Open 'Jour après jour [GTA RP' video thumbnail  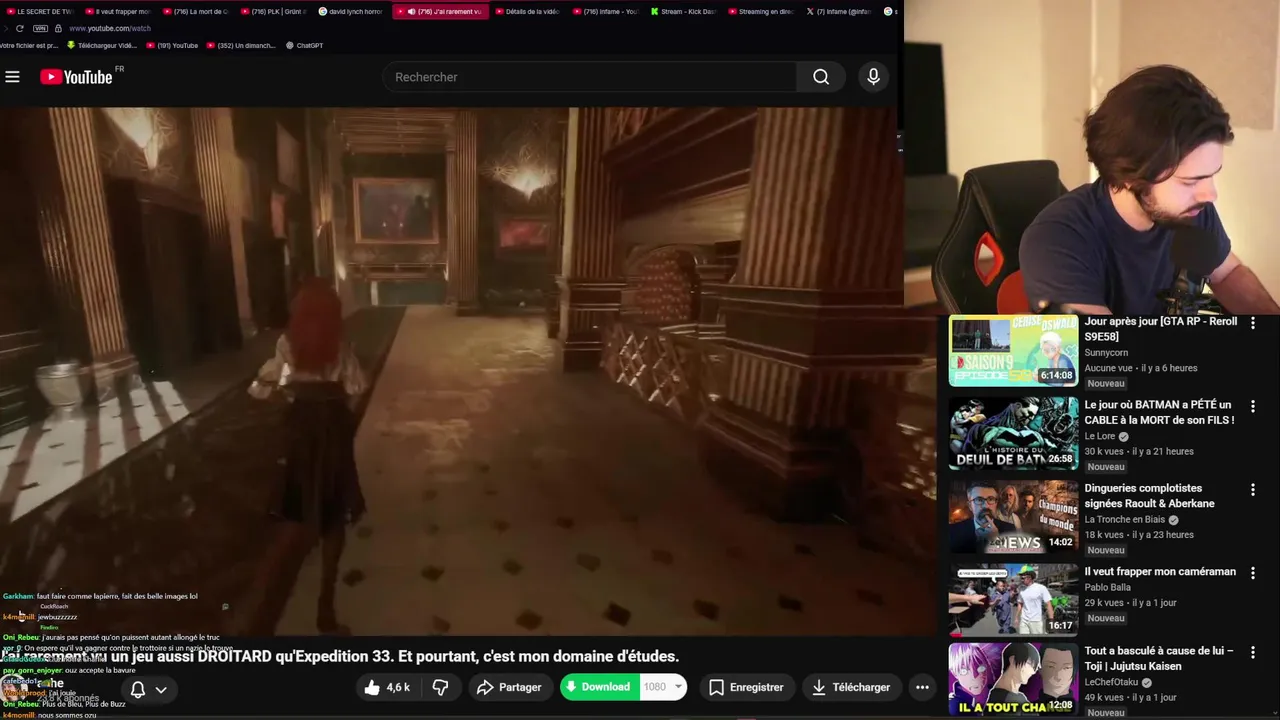1013,351
